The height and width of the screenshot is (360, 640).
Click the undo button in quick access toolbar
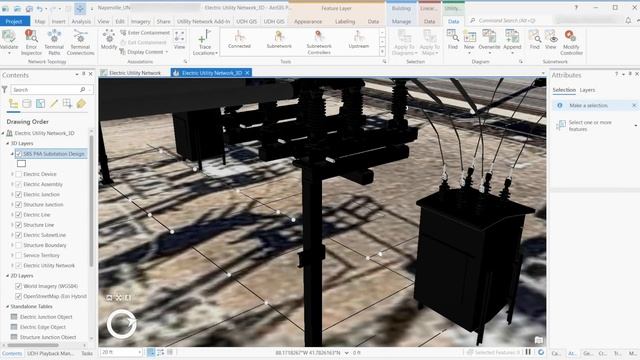(x=39, y=8)
